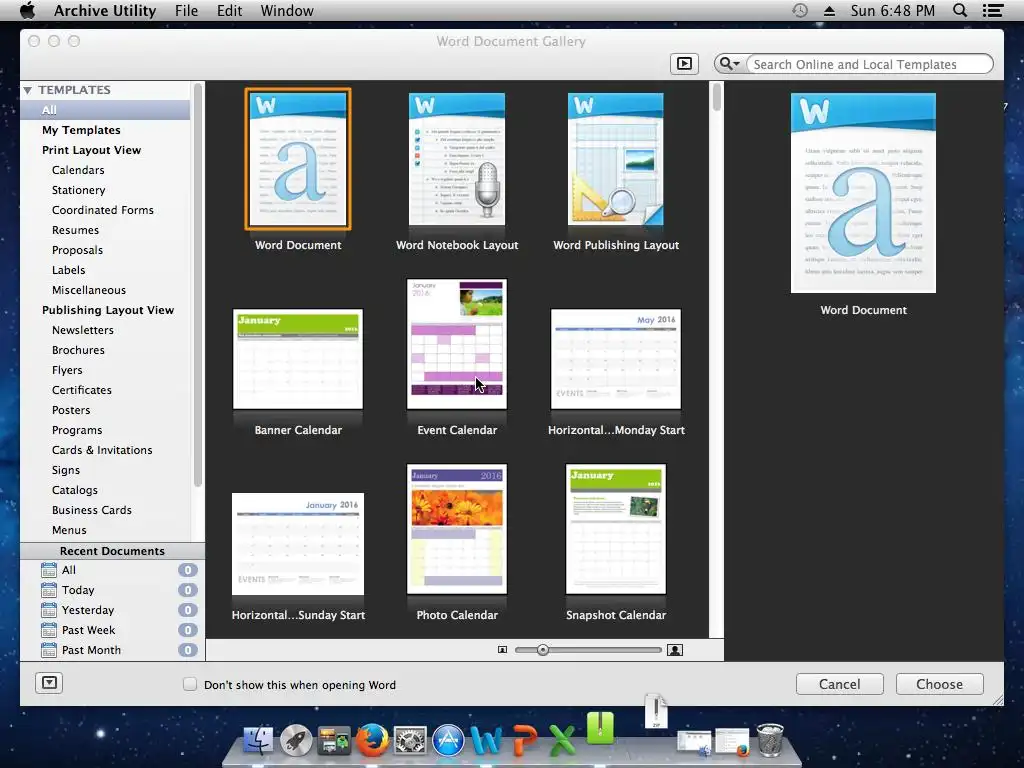
Task: Select the Photo Calendar thumbnail
Action: [x=456, y=529]
